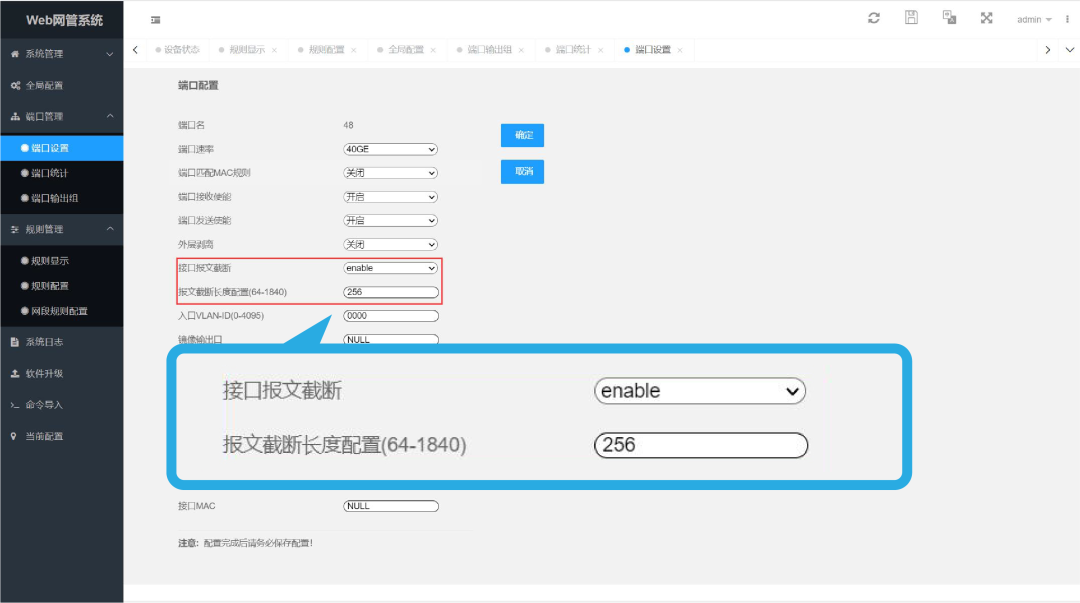
Task: Click the 确定 confirm button
Action: 522,135
